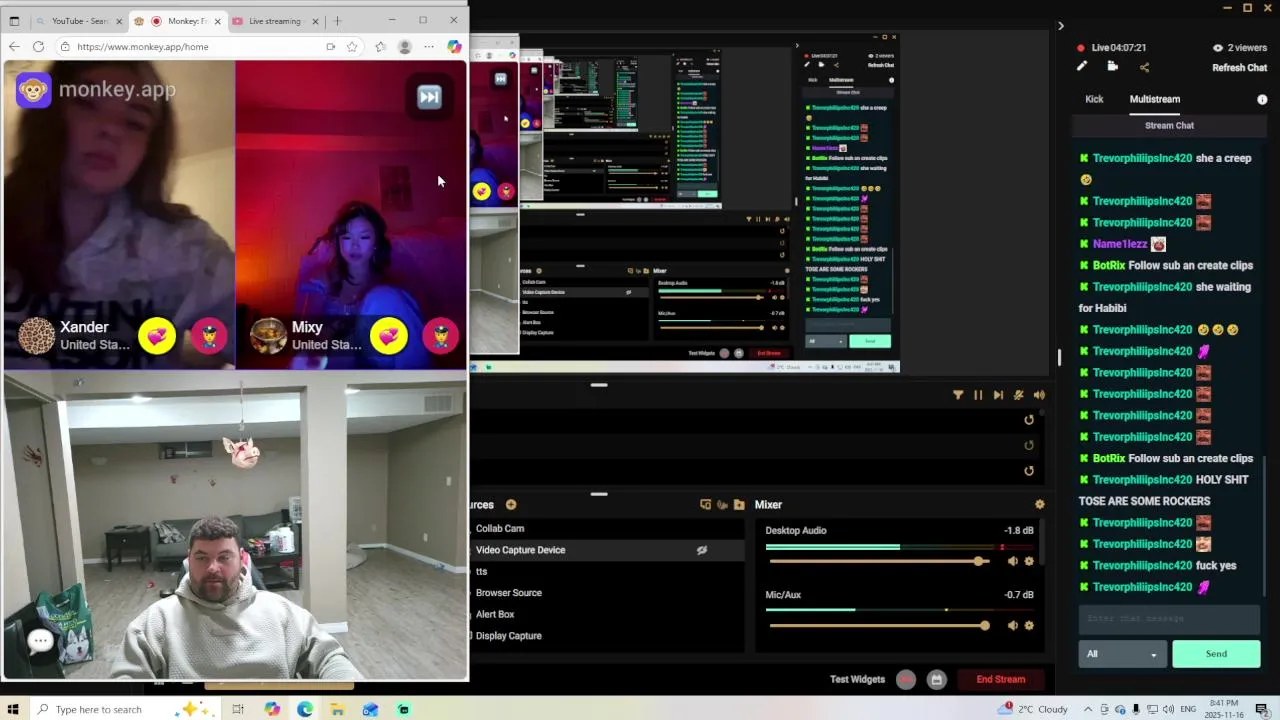Open new browser tab

(x=337, y=21)
